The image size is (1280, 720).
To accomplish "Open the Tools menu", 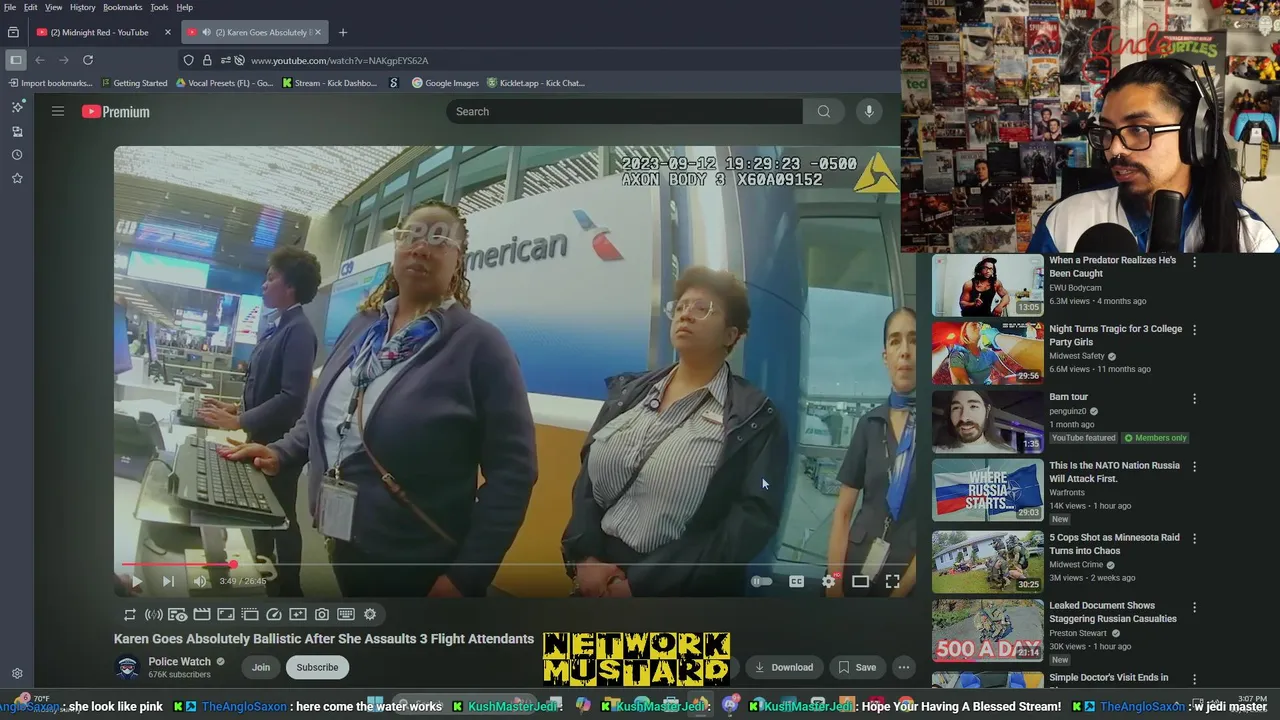I will pyautogui.click(x=159, y=7).
